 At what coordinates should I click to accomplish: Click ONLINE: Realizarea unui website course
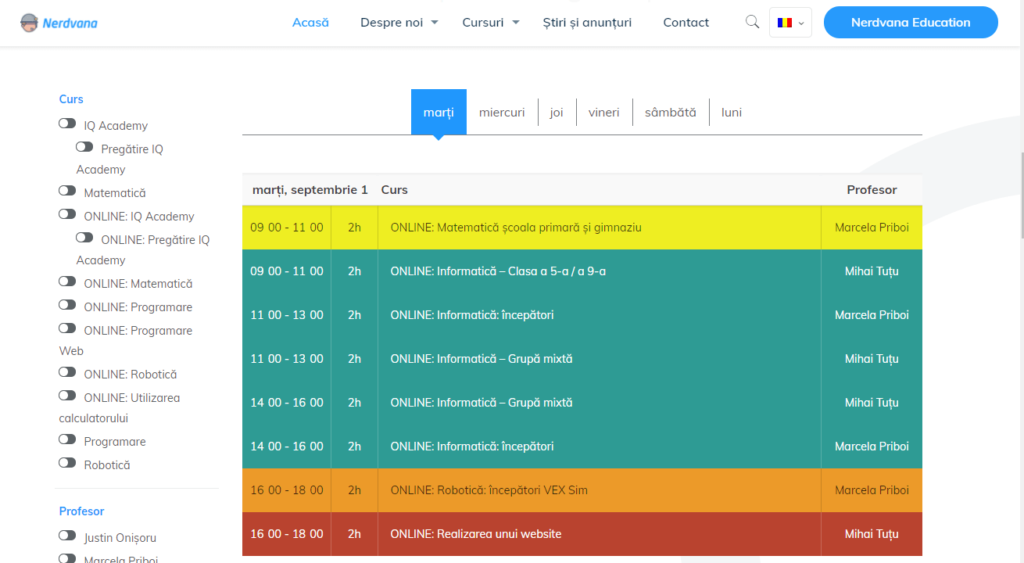[x=475, y=534]
